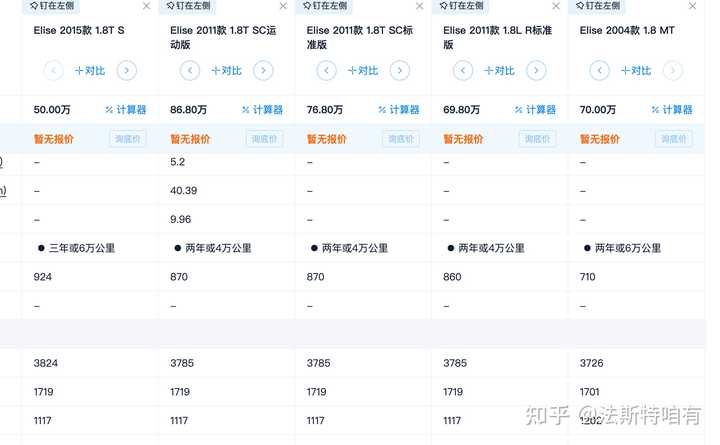The height and width of the screenshot is (445, 720).
Task: Click 询底价 under the 86.80万 model
Action: (264, 139)
